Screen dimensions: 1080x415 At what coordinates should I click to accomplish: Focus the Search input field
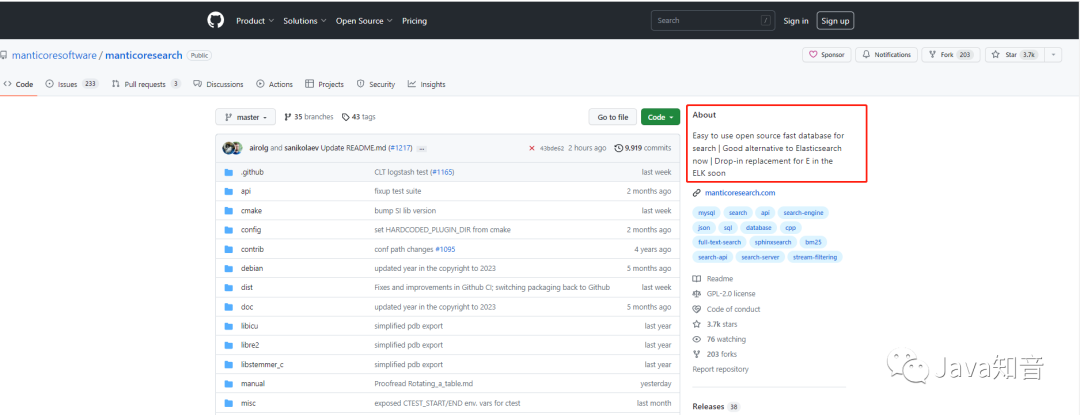pos(713,21)
